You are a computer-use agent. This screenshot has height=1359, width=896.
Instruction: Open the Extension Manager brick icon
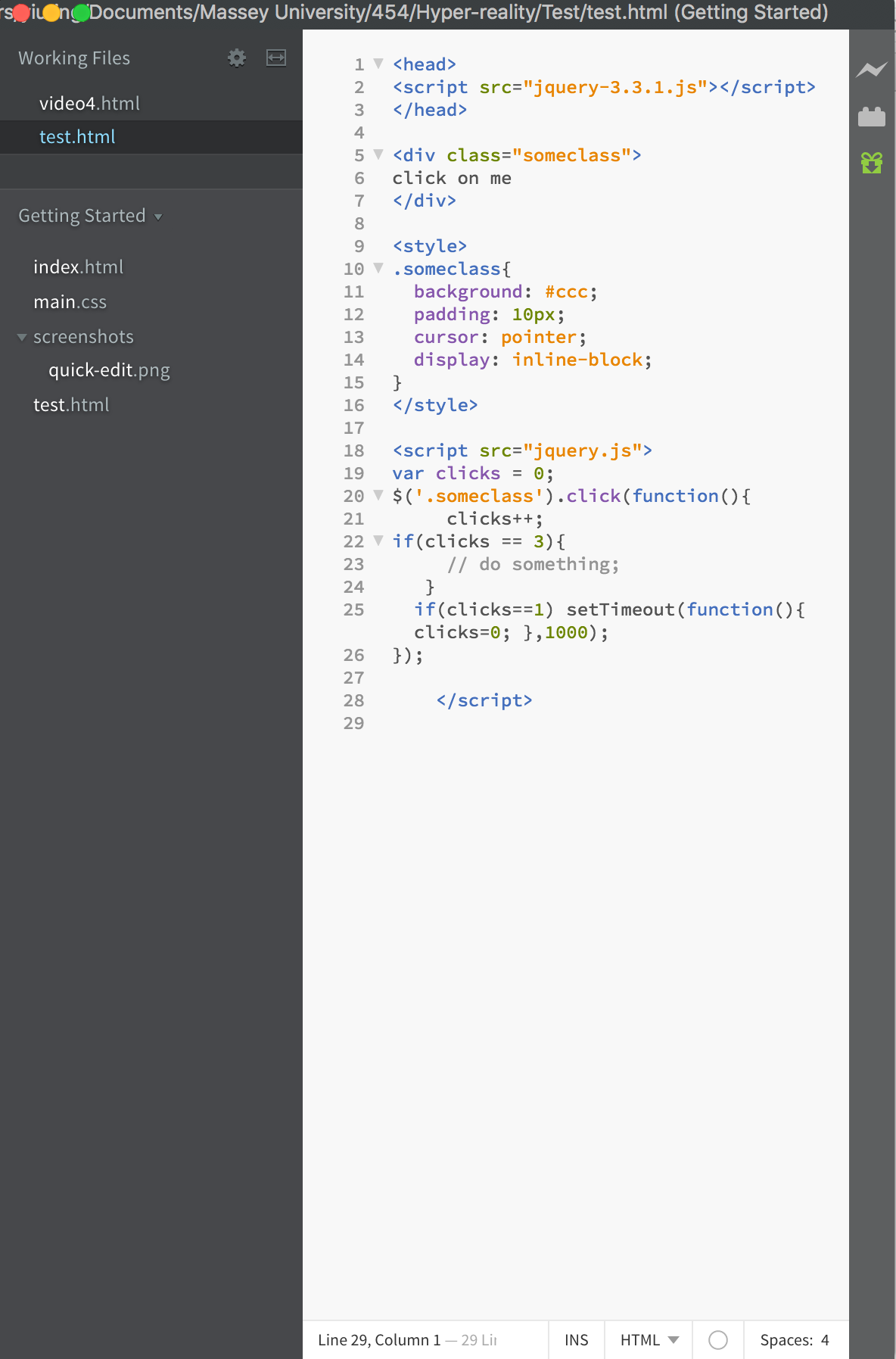coord(872,117)
